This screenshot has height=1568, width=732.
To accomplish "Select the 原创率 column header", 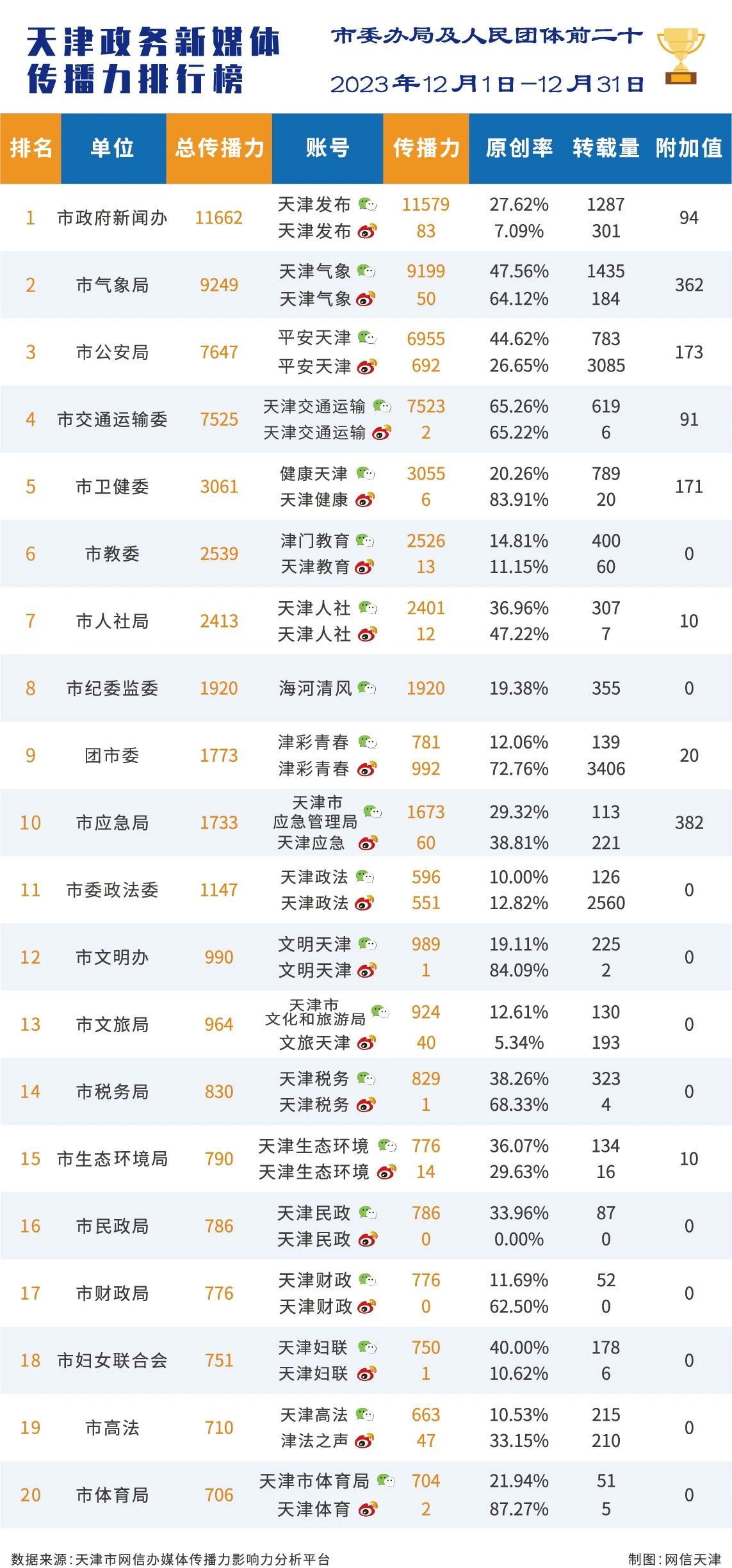I will point(519,149).
